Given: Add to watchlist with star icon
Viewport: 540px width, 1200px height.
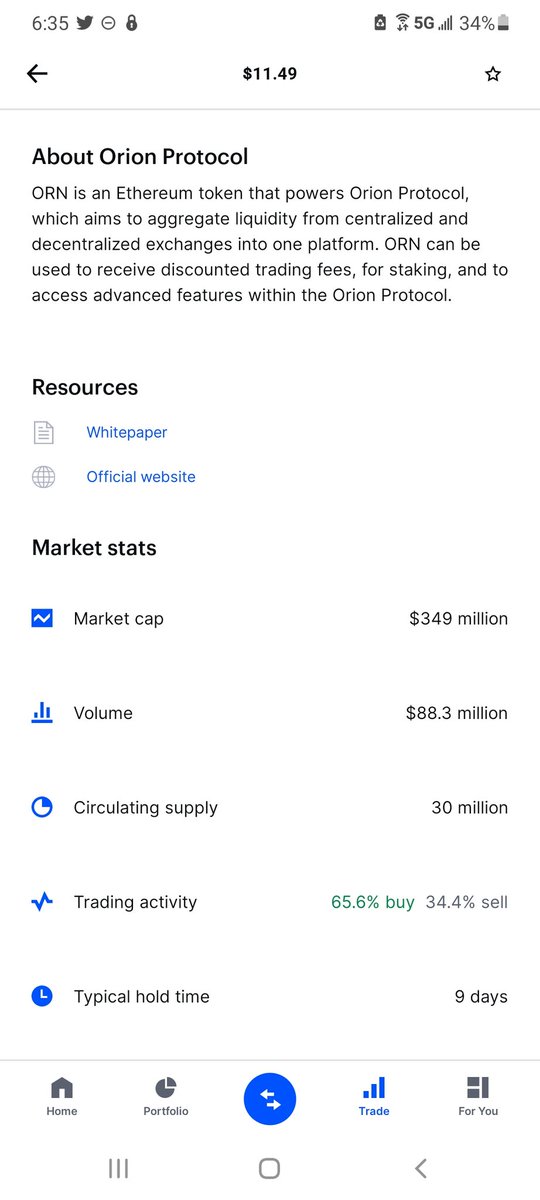Looking at the screenshot, I should [493, 74].
